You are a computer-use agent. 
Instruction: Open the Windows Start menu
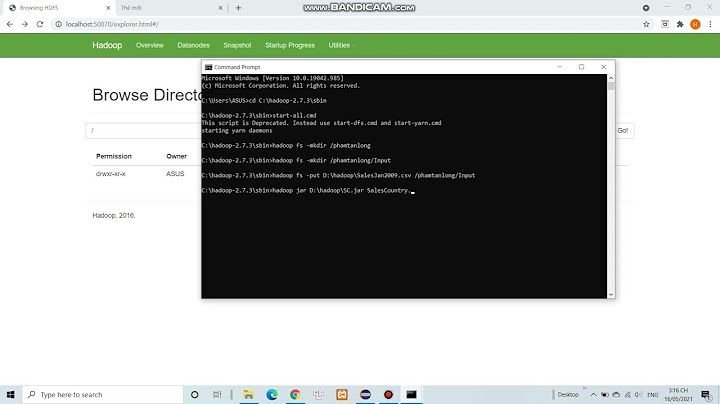11,394
